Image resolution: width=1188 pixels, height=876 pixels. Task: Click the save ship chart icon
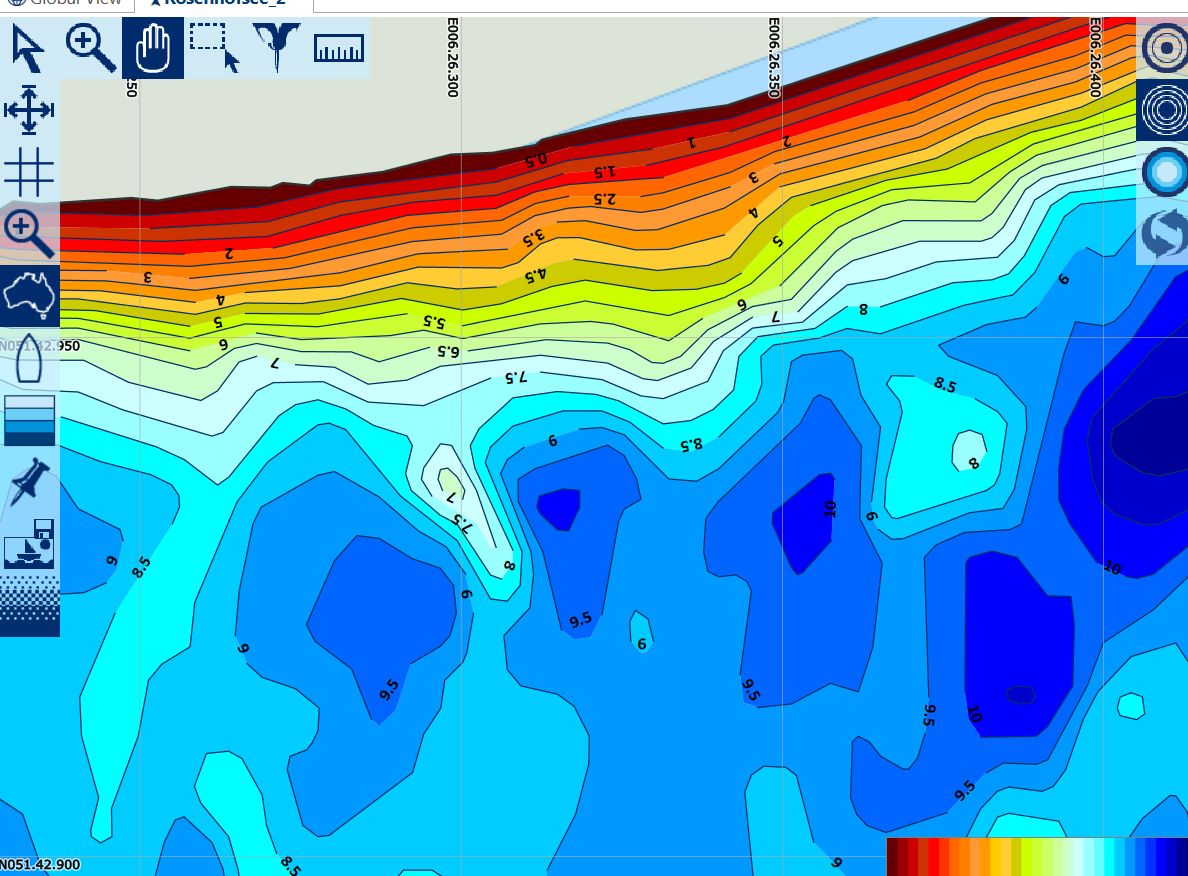click(x=29, y=544)
